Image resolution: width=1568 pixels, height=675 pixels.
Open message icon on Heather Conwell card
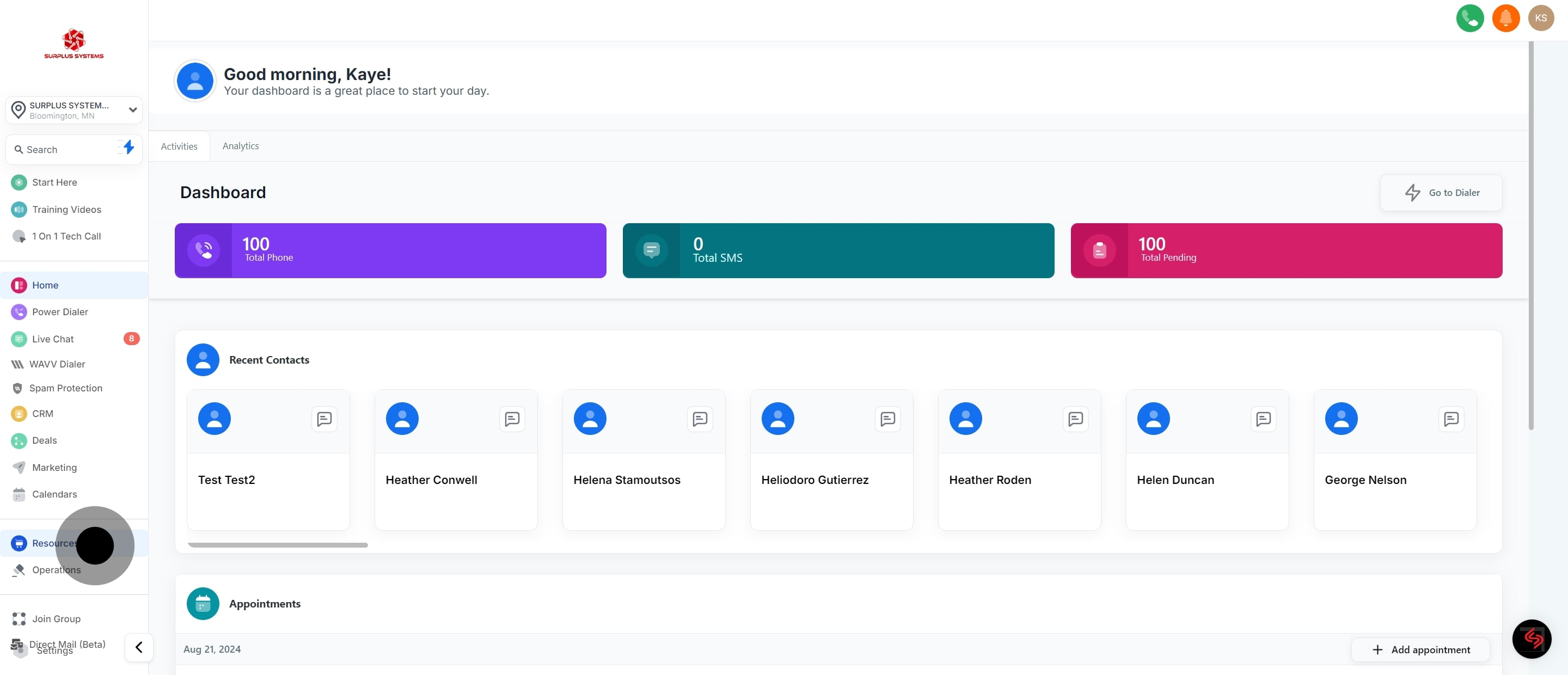pyautogui.click(x=512, y=419)
